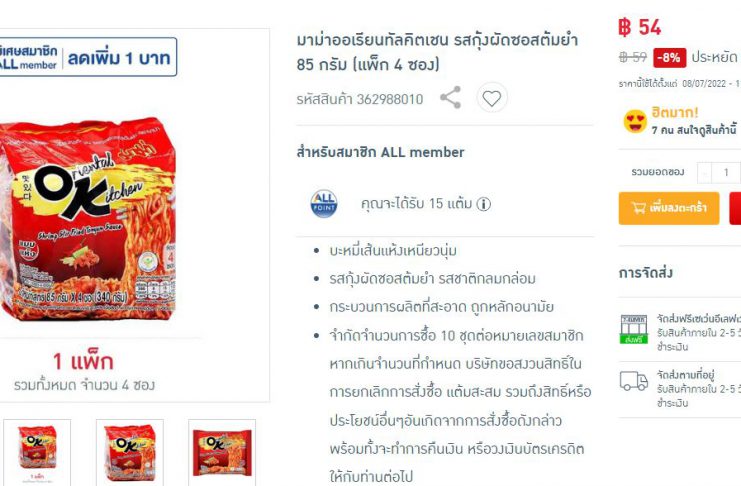The height and width of the screenshot is (486, 741).
Task: Add product to wishlist with heart icon
Action: [491, 98]
